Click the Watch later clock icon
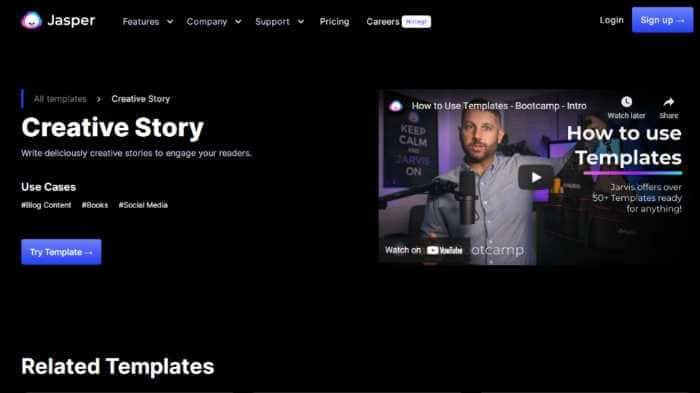This screenshot has width=700, height=393. click(626, 102)
